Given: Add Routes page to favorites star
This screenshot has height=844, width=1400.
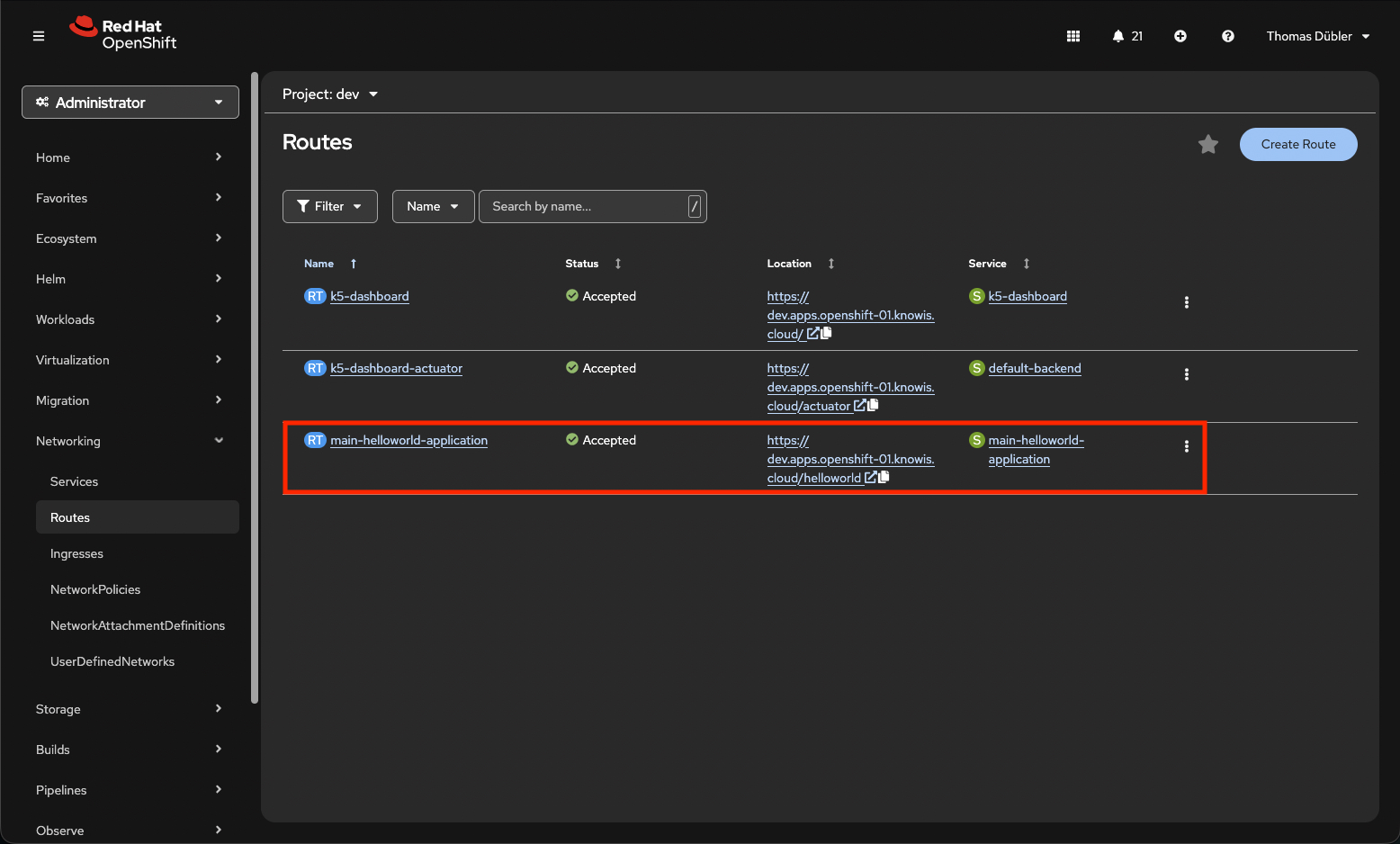Looking at the screenshot, I should (1208, 144).
